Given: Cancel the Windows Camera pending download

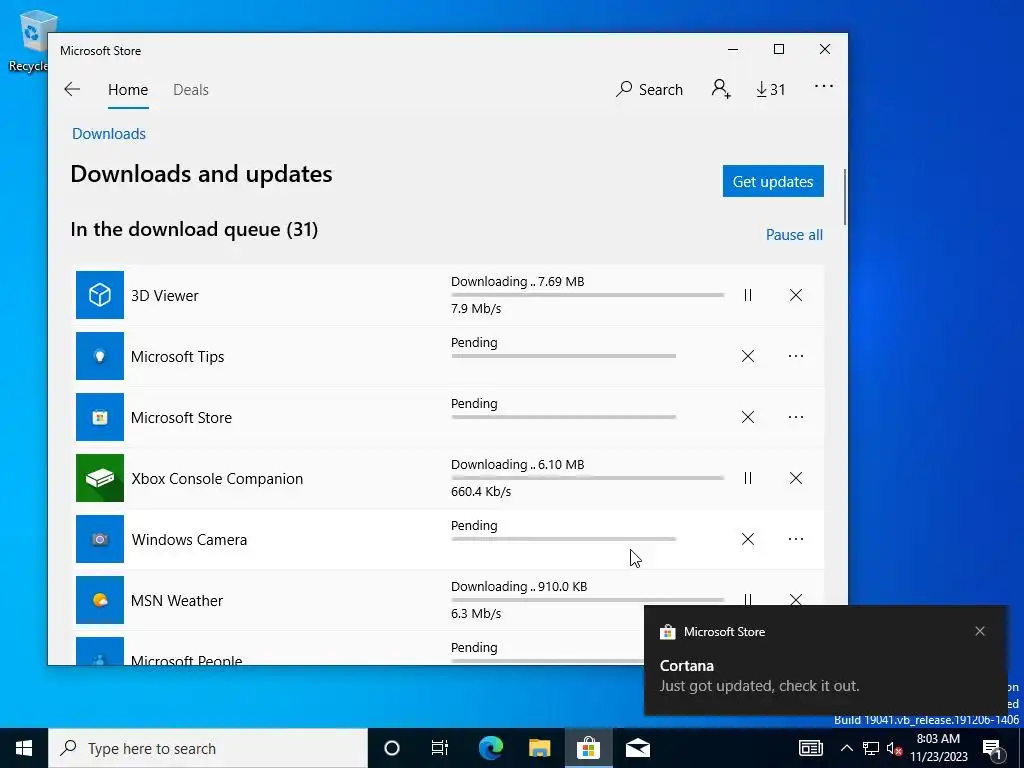Looking at the screenshot, I should coord(748,539).
